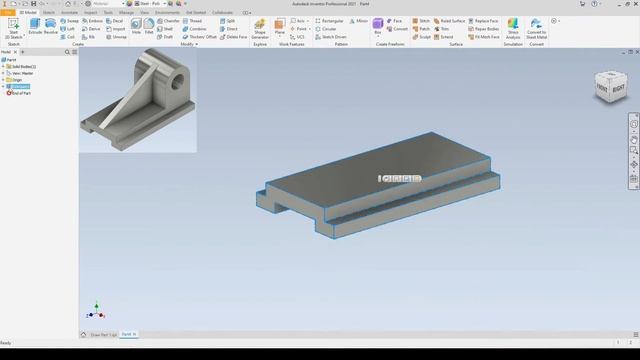Open Stress Analysis simulation
This screenshot has width=640, height=360.
coord(513,29)
